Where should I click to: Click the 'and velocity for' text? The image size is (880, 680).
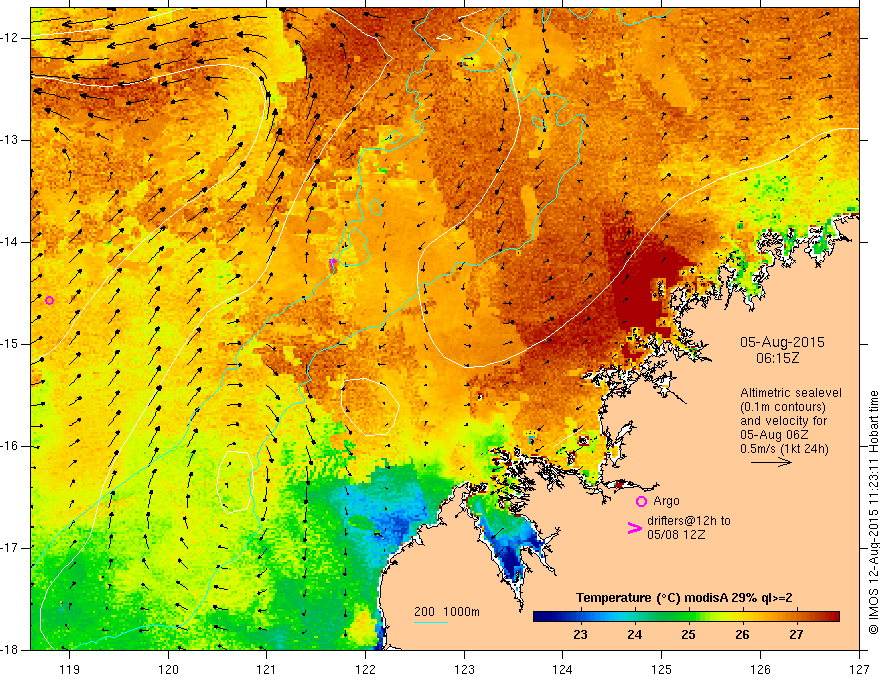[783, 421]
